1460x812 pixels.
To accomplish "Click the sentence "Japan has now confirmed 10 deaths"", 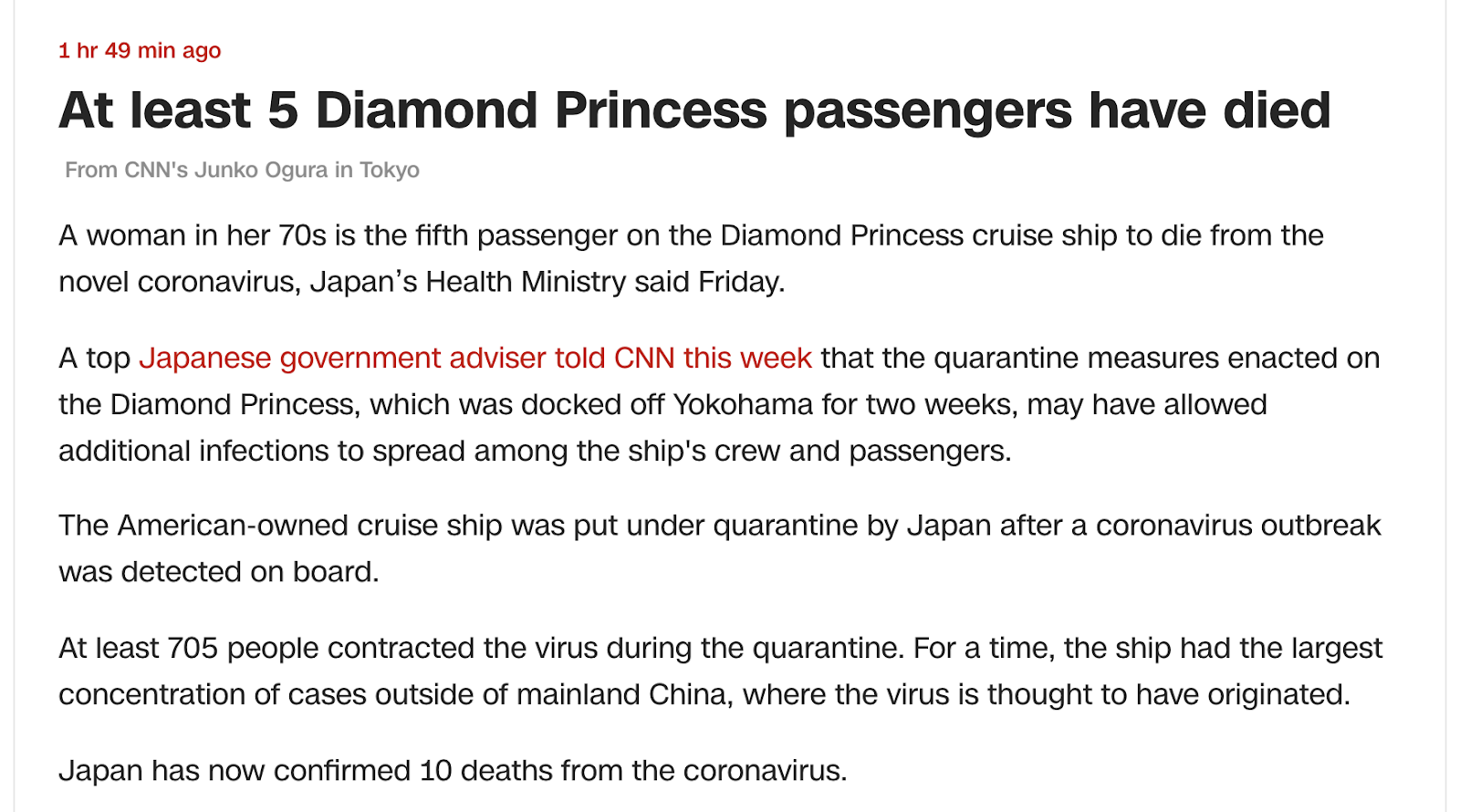I will 453,770.
